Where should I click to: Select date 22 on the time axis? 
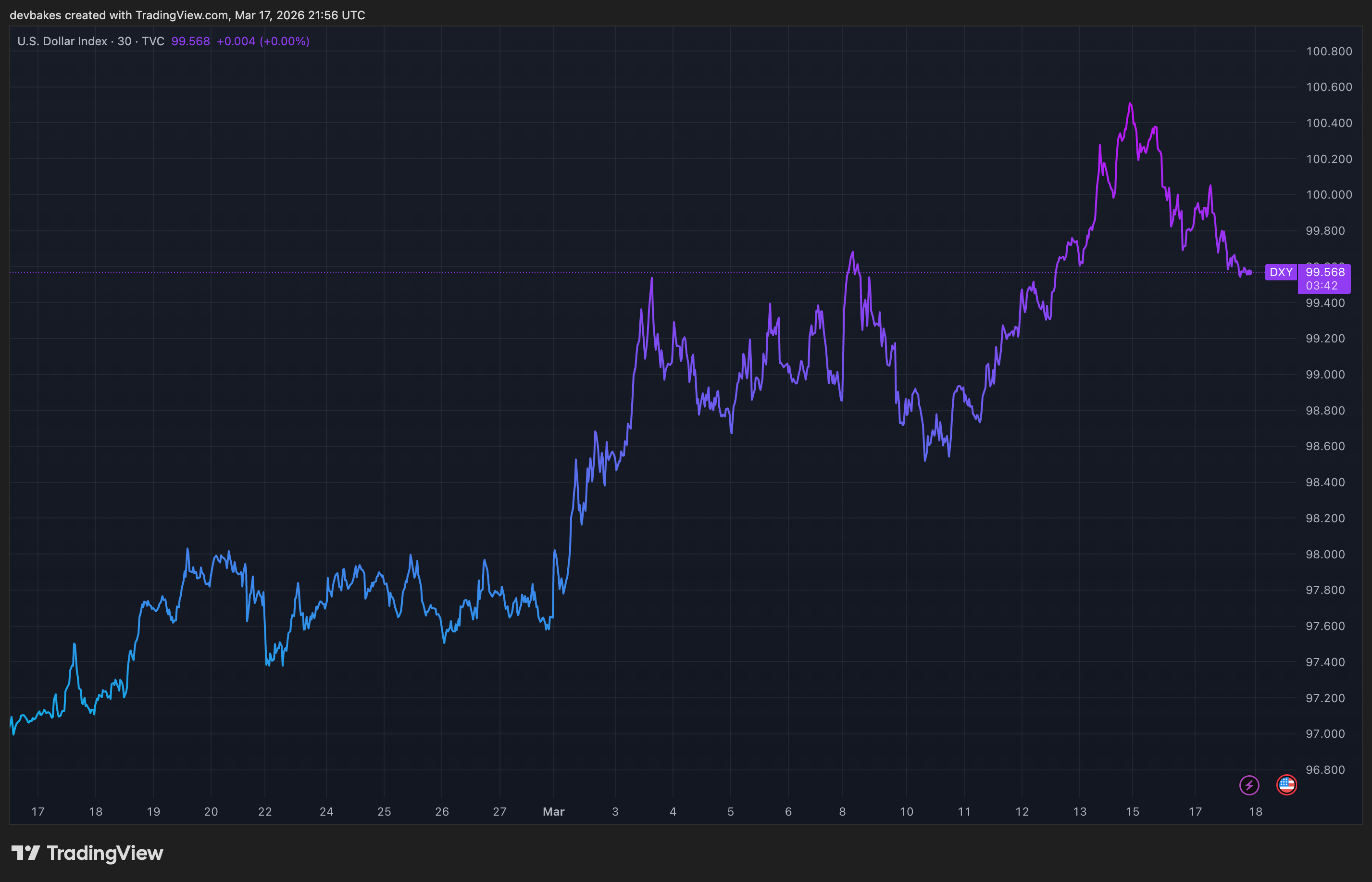click(x=264, y=812)
